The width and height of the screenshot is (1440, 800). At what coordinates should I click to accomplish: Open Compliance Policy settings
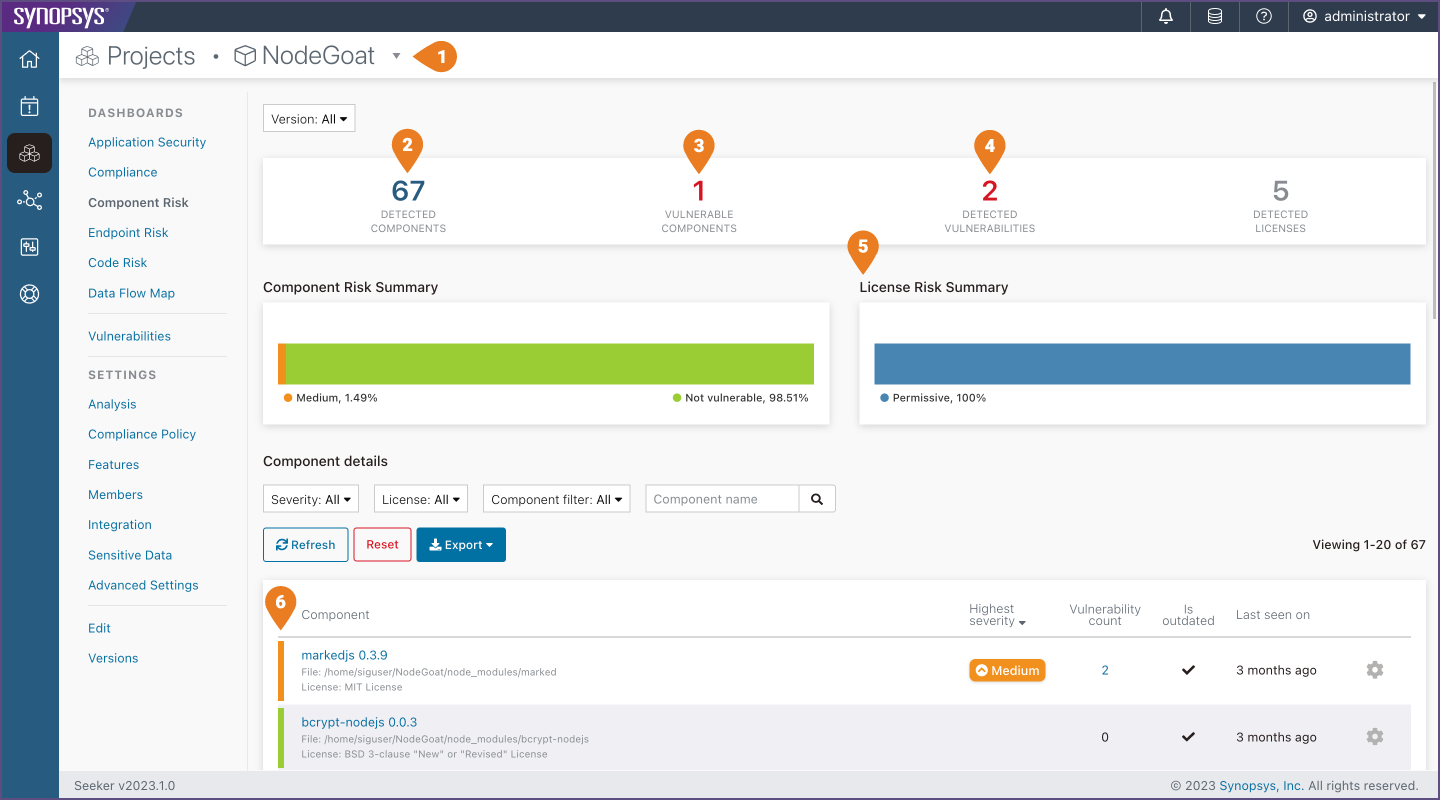142,434
